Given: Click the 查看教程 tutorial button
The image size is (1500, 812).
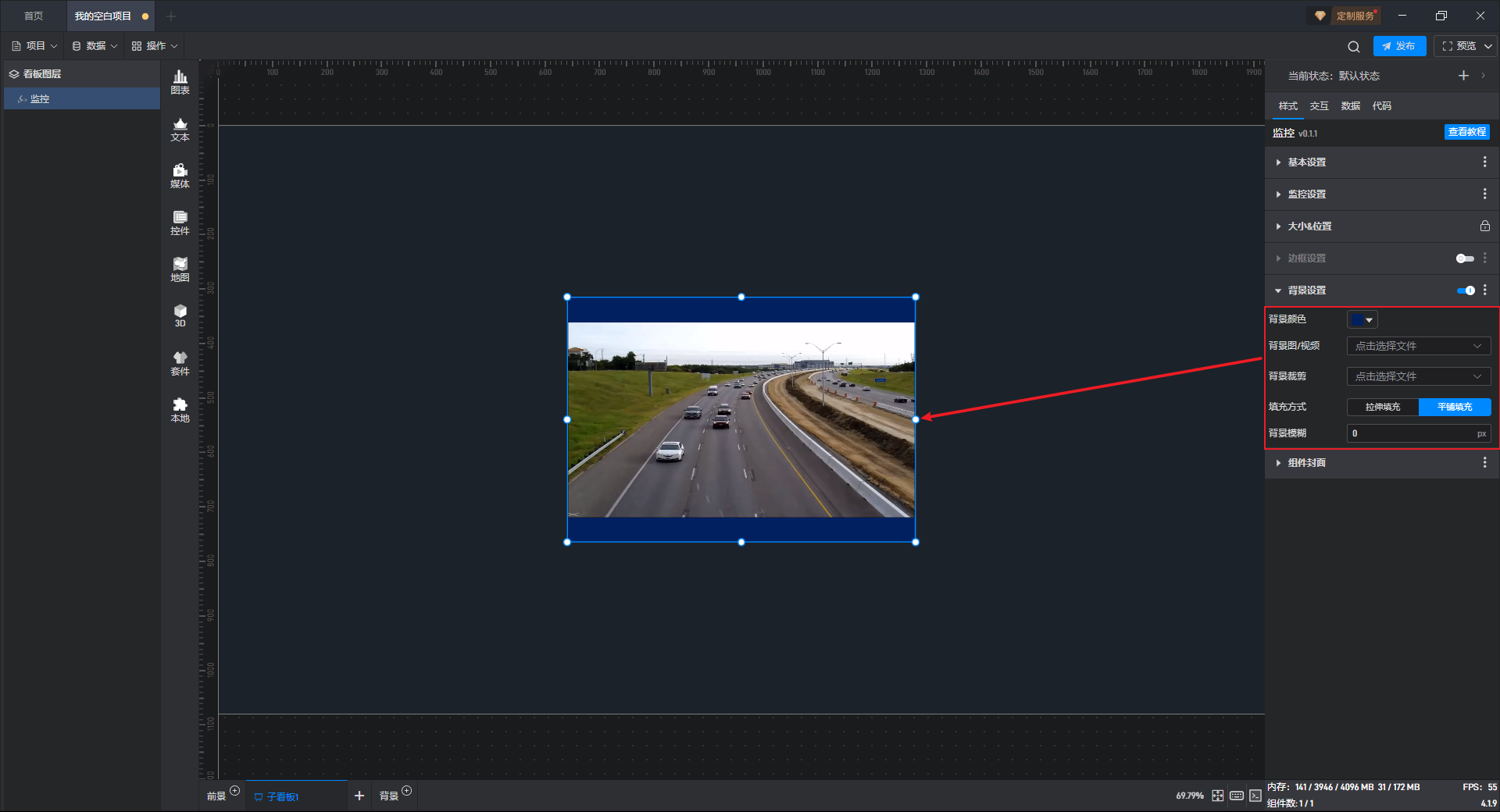Looking at the screenshot, I should (x=1466, y=132).
